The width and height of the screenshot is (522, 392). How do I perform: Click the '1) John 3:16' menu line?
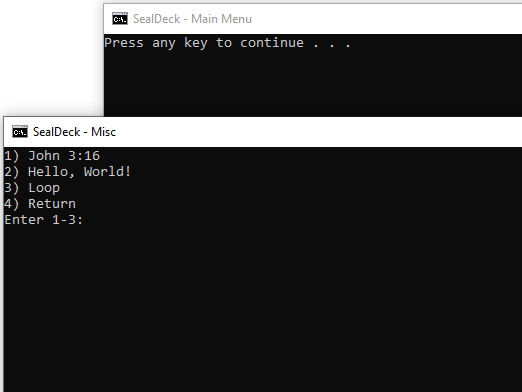pyautogui.click(x=52, y=156)
